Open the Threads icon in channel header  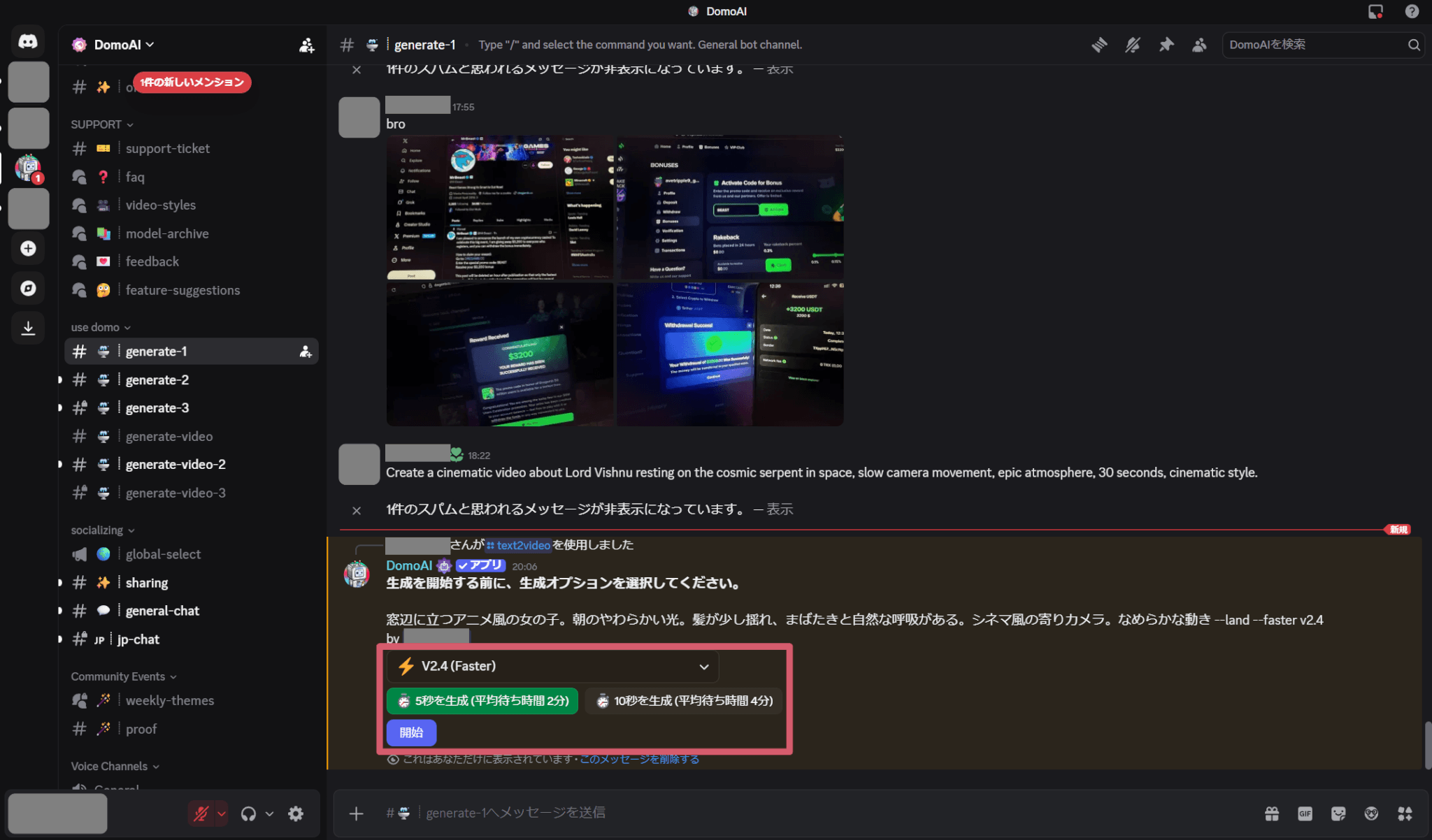click(1099, 45)
